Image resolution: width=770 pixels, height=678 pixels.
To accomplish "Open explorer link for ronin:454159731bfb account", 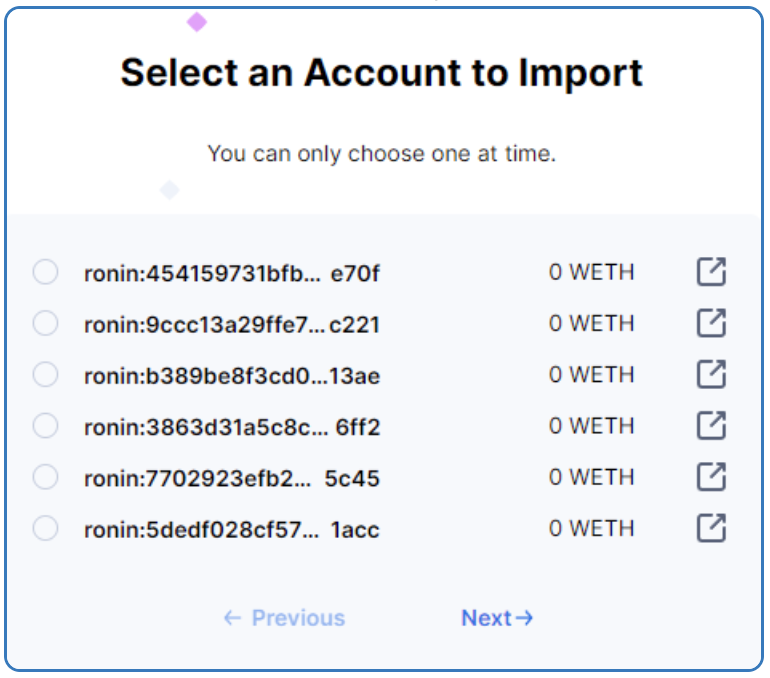I will pos(711,272).
